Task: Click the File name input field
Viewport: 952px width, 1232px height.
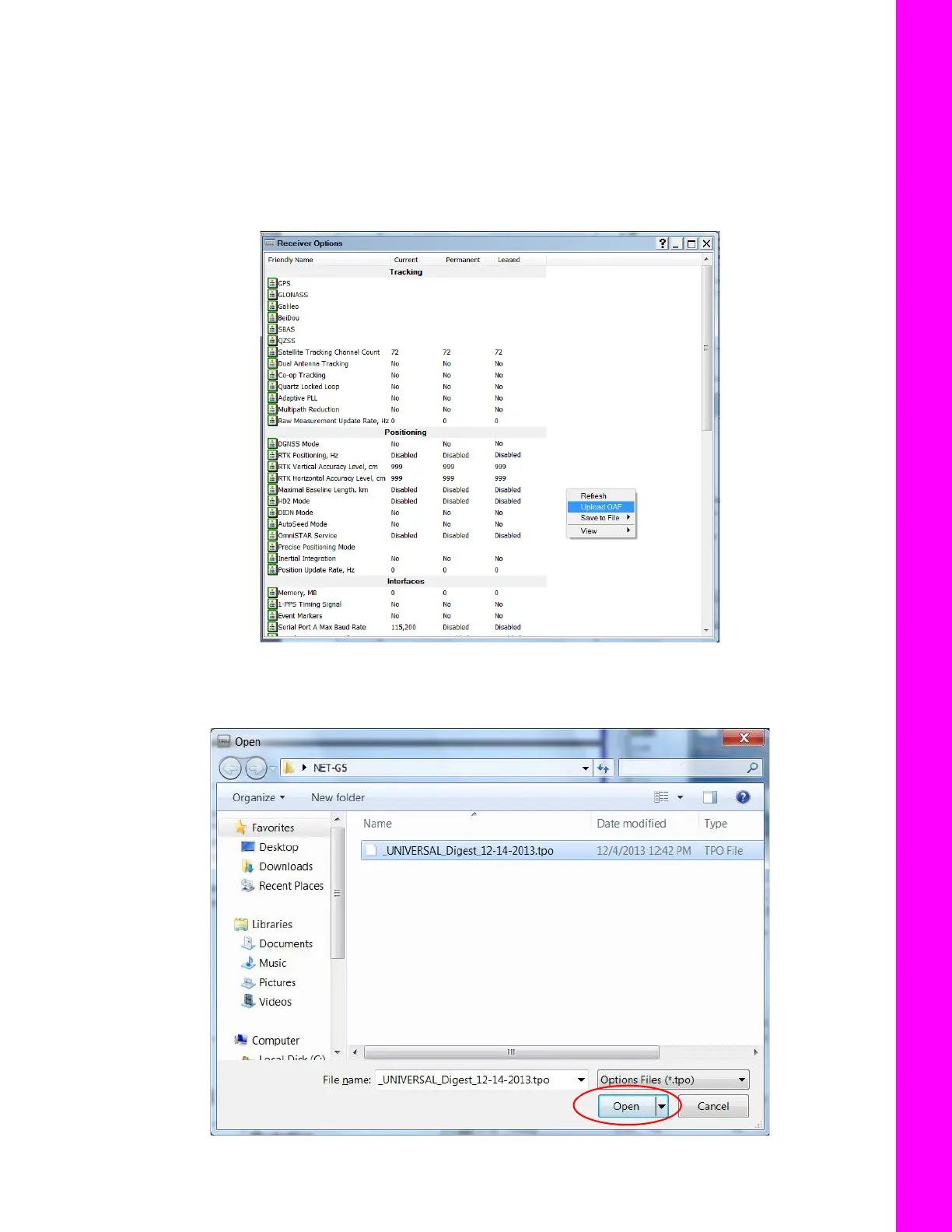Action: click(x=475, y=1080)
